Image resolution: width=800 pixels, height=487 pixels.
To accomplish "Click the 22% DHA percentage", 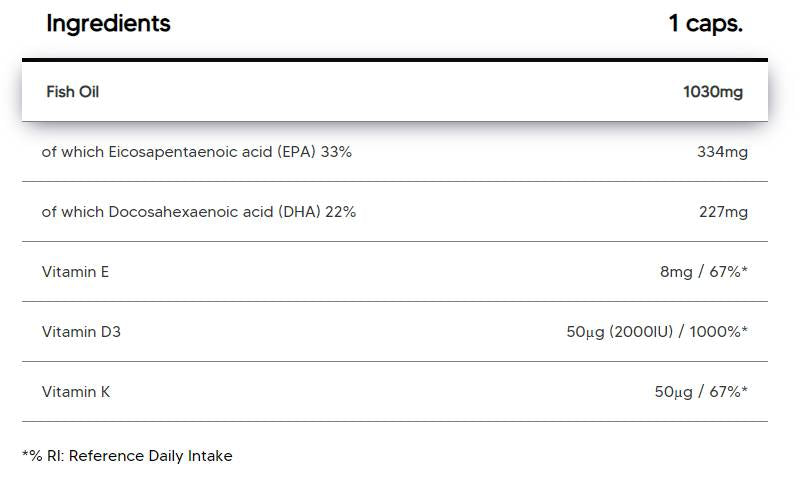I will coord(340,212).
